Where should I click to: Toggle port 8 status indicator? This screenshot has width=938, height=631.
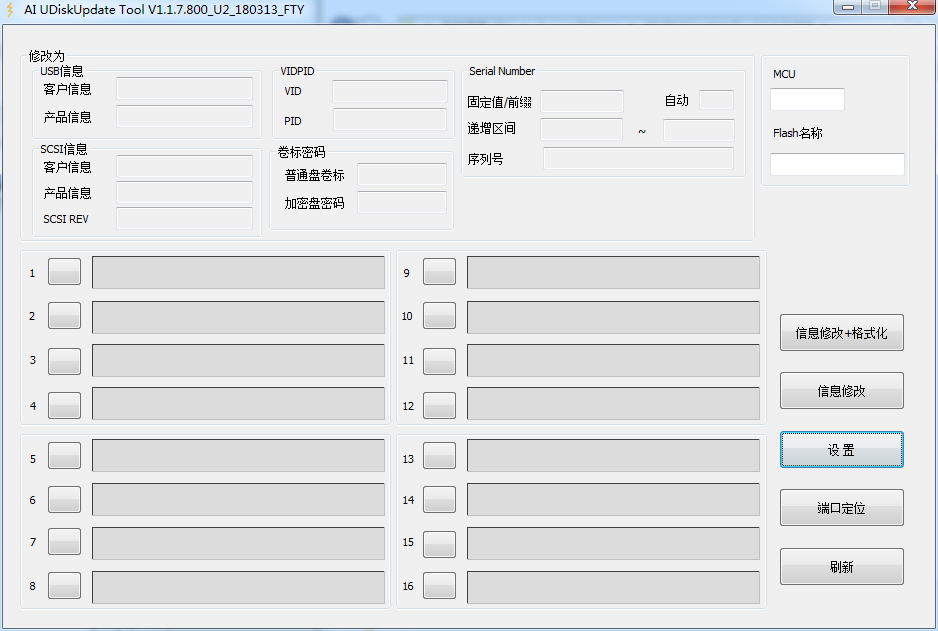point(64,585)
